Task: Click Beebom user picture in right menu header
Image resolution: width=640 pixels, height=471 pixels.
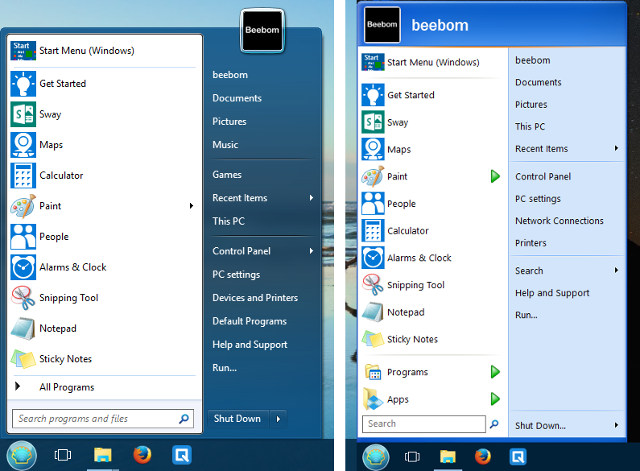Action: point(382,25)
